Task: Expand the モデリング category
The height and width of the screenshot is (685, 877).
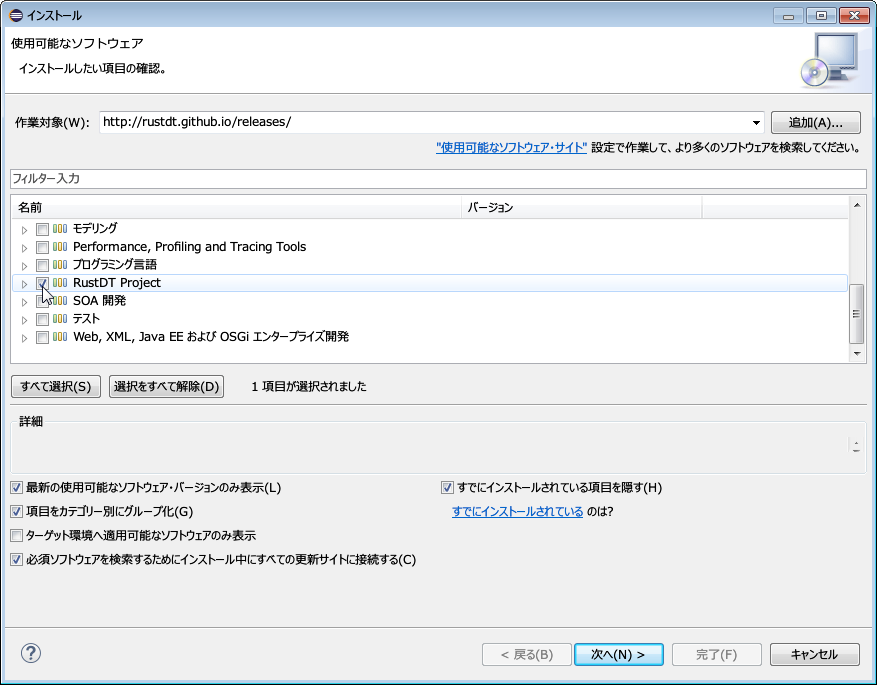Action: 24,230
